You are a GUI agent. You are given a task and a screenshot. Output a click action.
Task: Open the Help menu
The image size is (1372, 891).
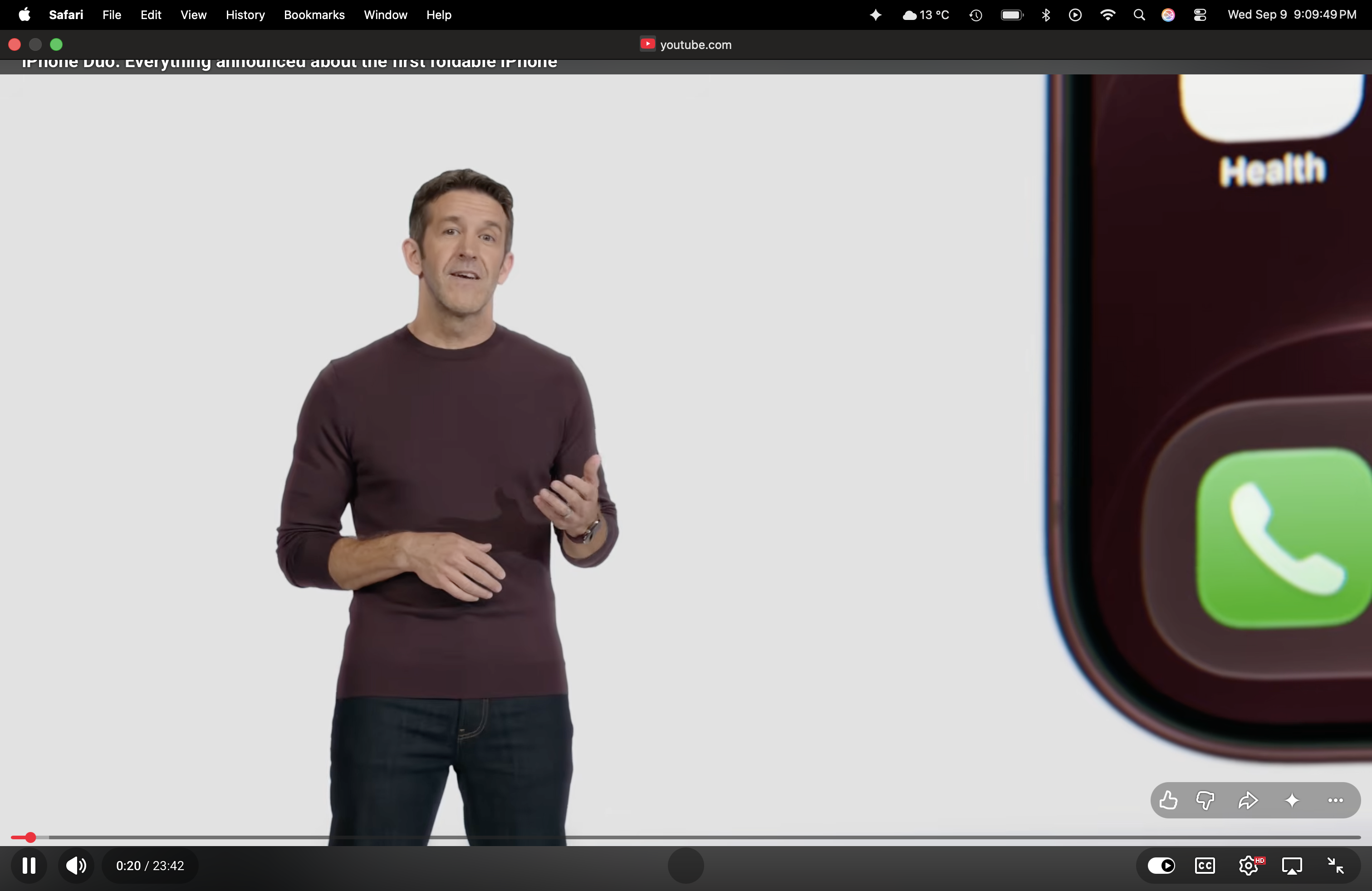[439, 15]
